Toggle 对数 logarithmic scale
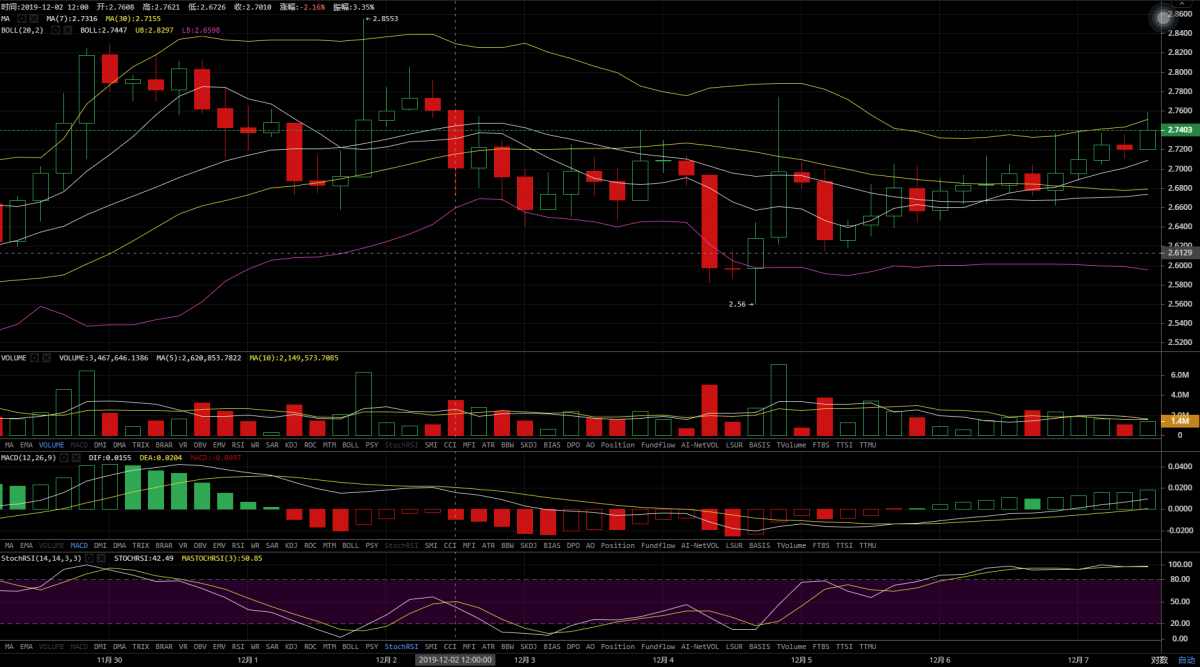This screenshot has height=667, width=1200. (1159, 660)
